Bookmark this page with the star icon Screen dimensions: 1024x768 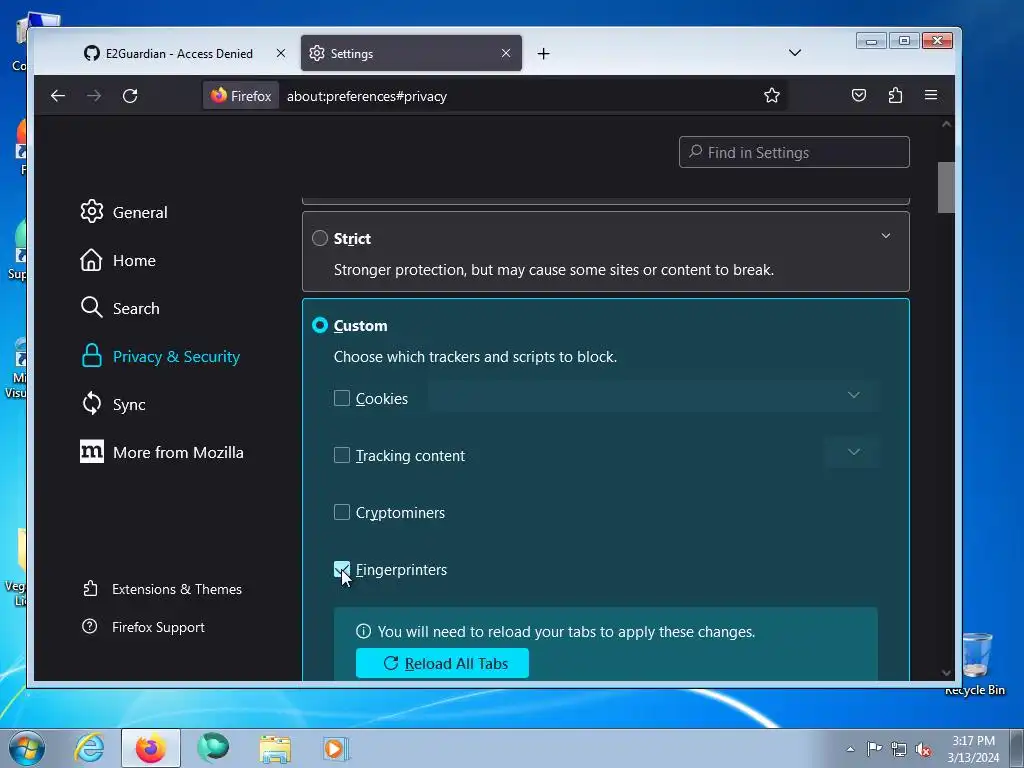pos(772,95)
